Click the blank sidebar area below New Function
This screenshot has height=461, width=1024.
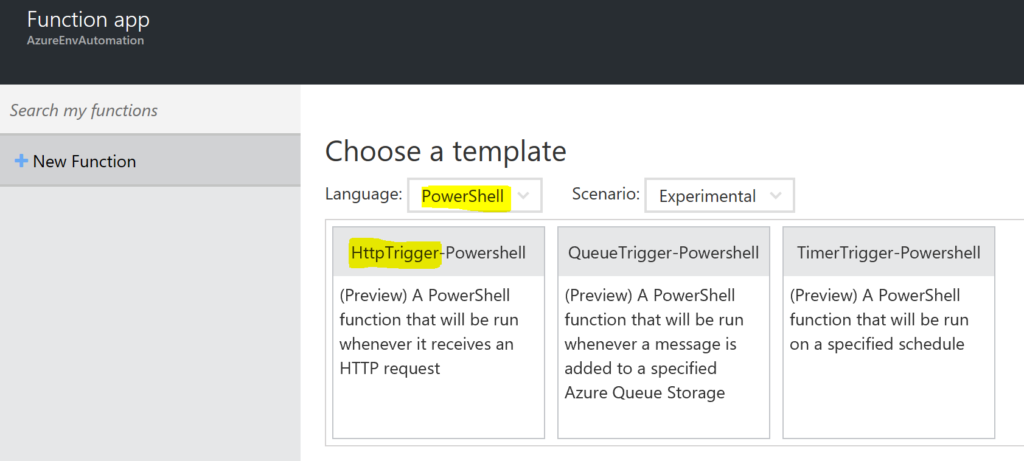tap(150, 320)
